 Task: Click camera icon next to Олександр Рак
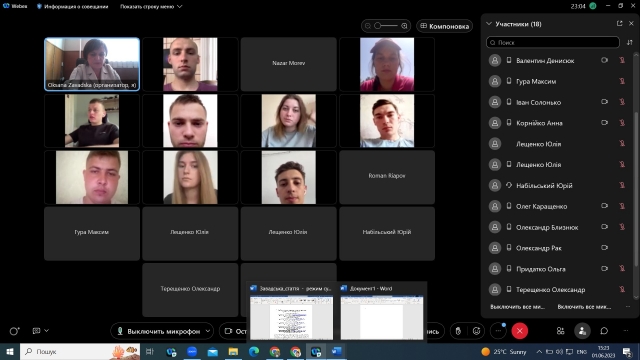(x=604, y=248)
